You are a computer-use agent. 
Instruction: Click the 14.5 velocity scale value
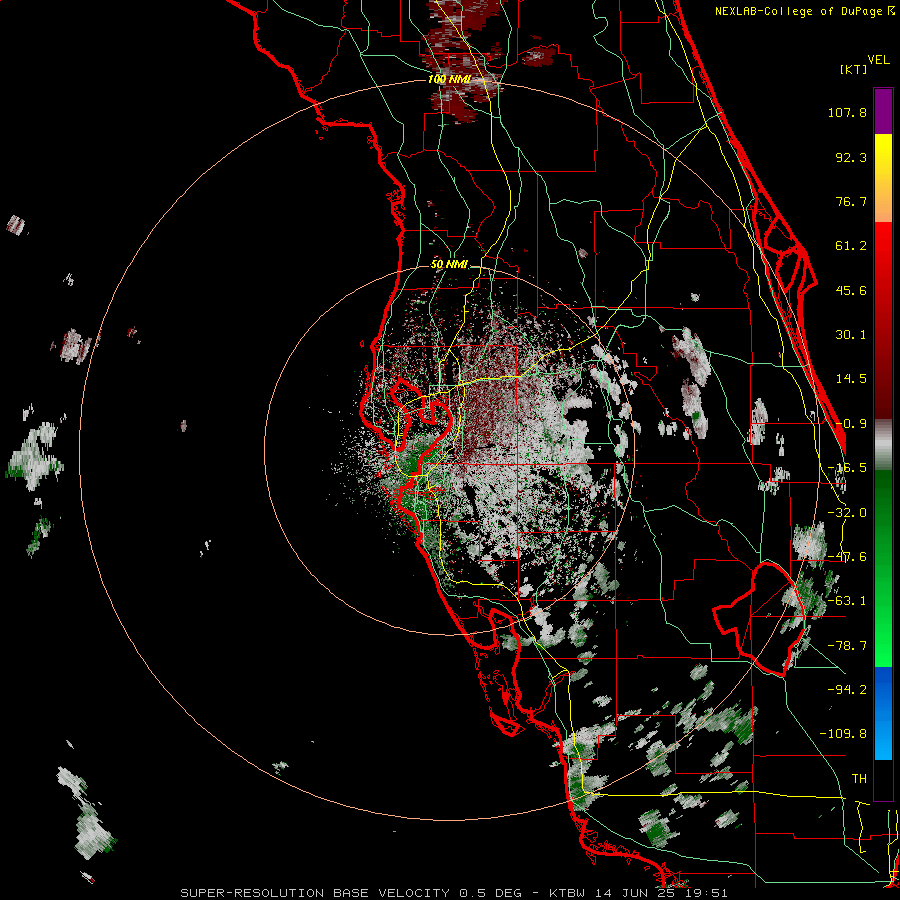pyautogui.click(x=851, y=379)
